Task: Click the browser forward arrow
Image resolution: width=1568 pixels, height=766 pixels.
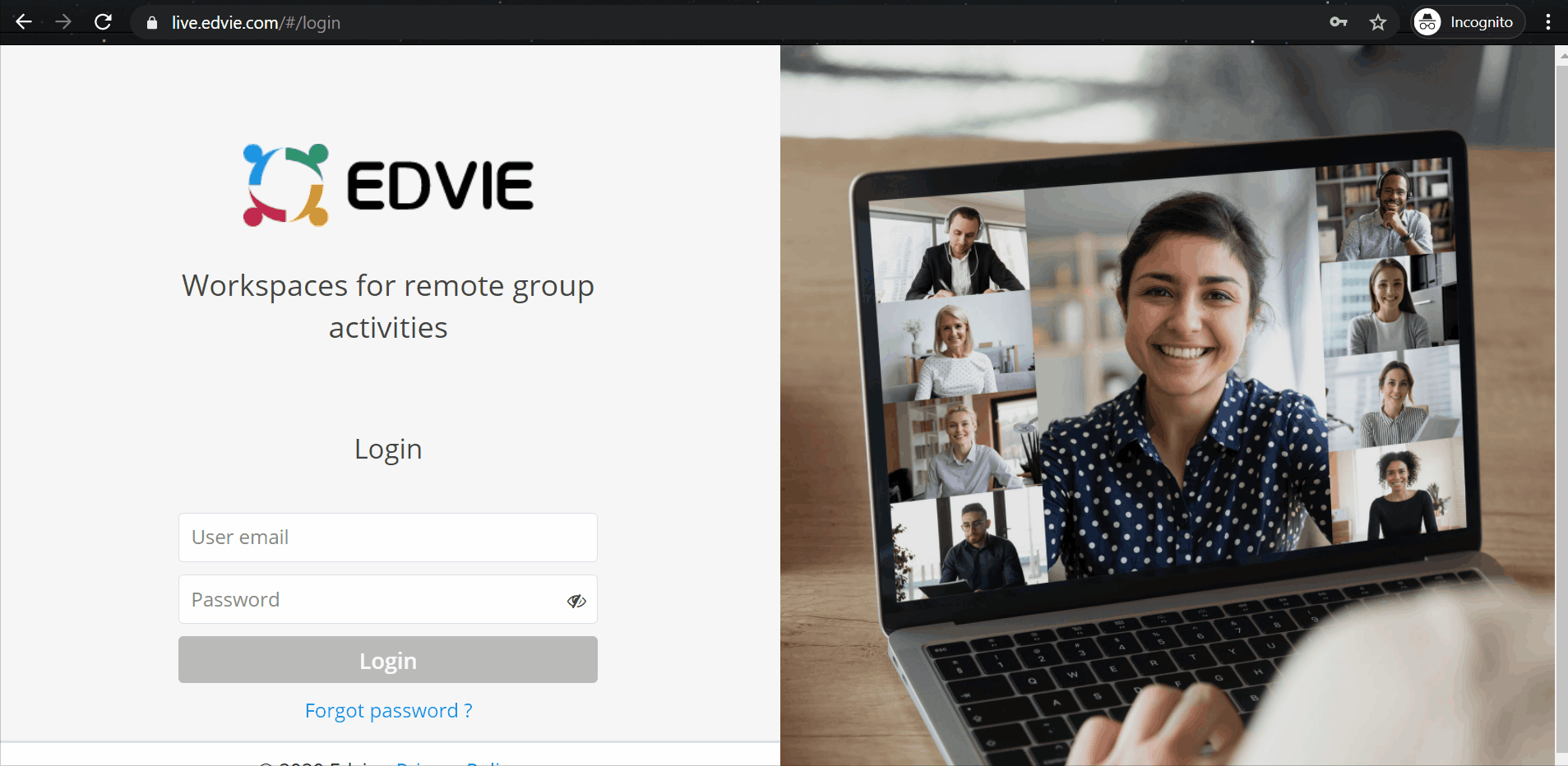Action: [63, 22]
